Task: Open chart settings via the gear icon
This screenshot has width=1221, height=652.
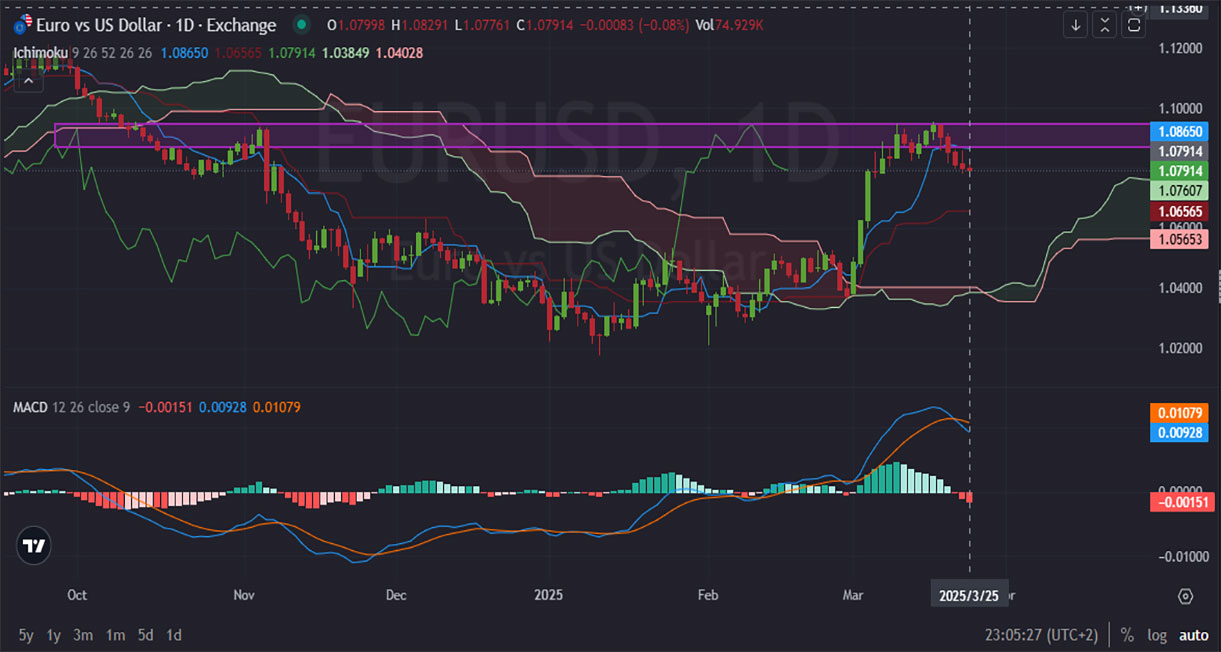Action: tap(1186, 596)
